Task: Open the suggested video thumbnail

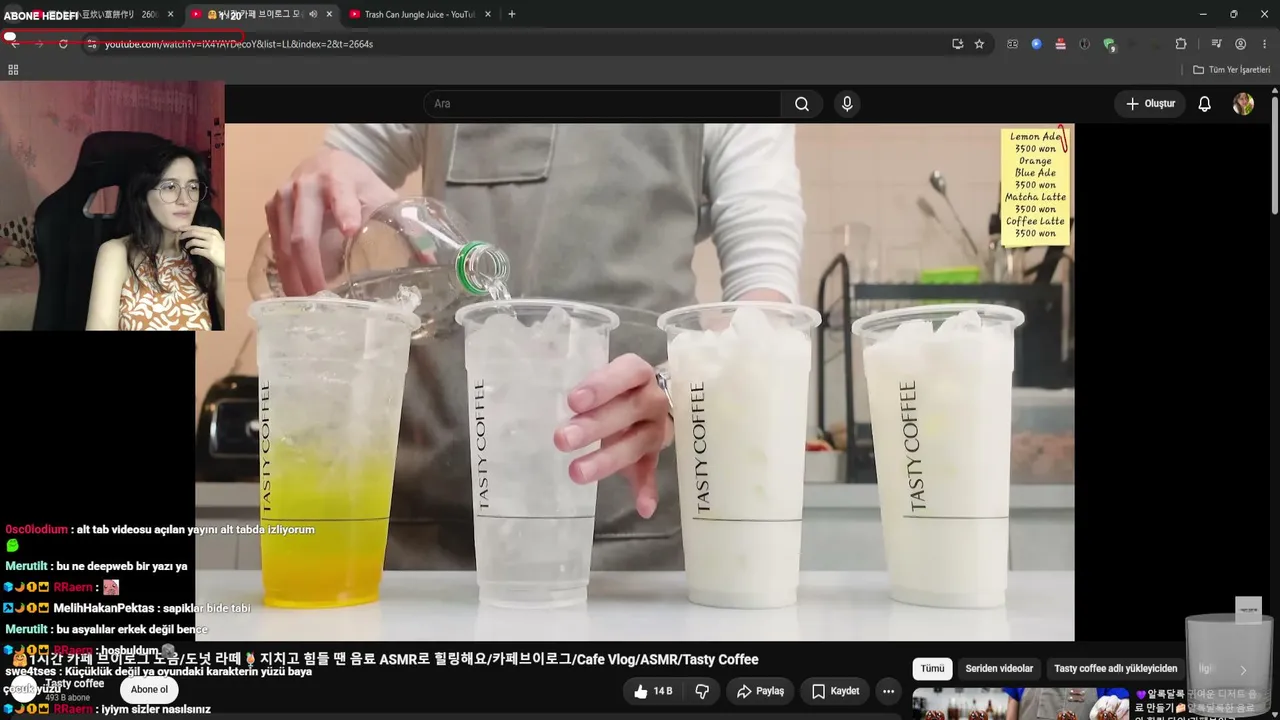Action: pyautogui.click(x=1021, y=704)
